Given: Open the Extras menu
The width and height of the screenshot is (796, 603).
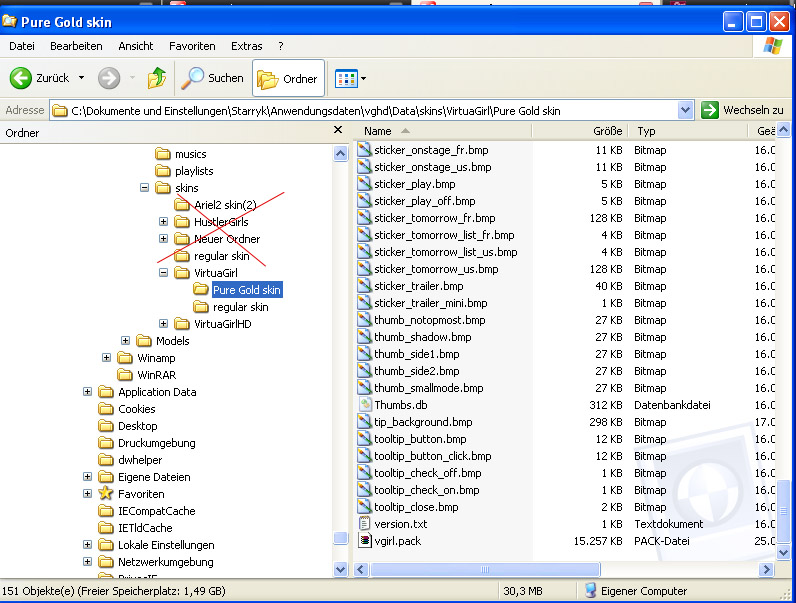Looking at the screenshot, I should point(247,46).
